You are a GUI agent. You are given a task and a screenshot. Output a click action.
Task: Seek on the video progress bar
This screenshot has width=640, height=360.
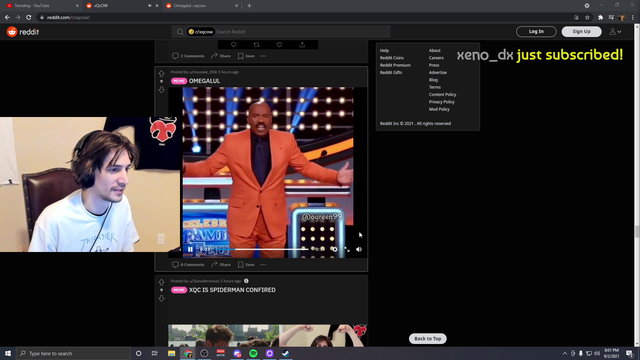(x=262, y=249)
